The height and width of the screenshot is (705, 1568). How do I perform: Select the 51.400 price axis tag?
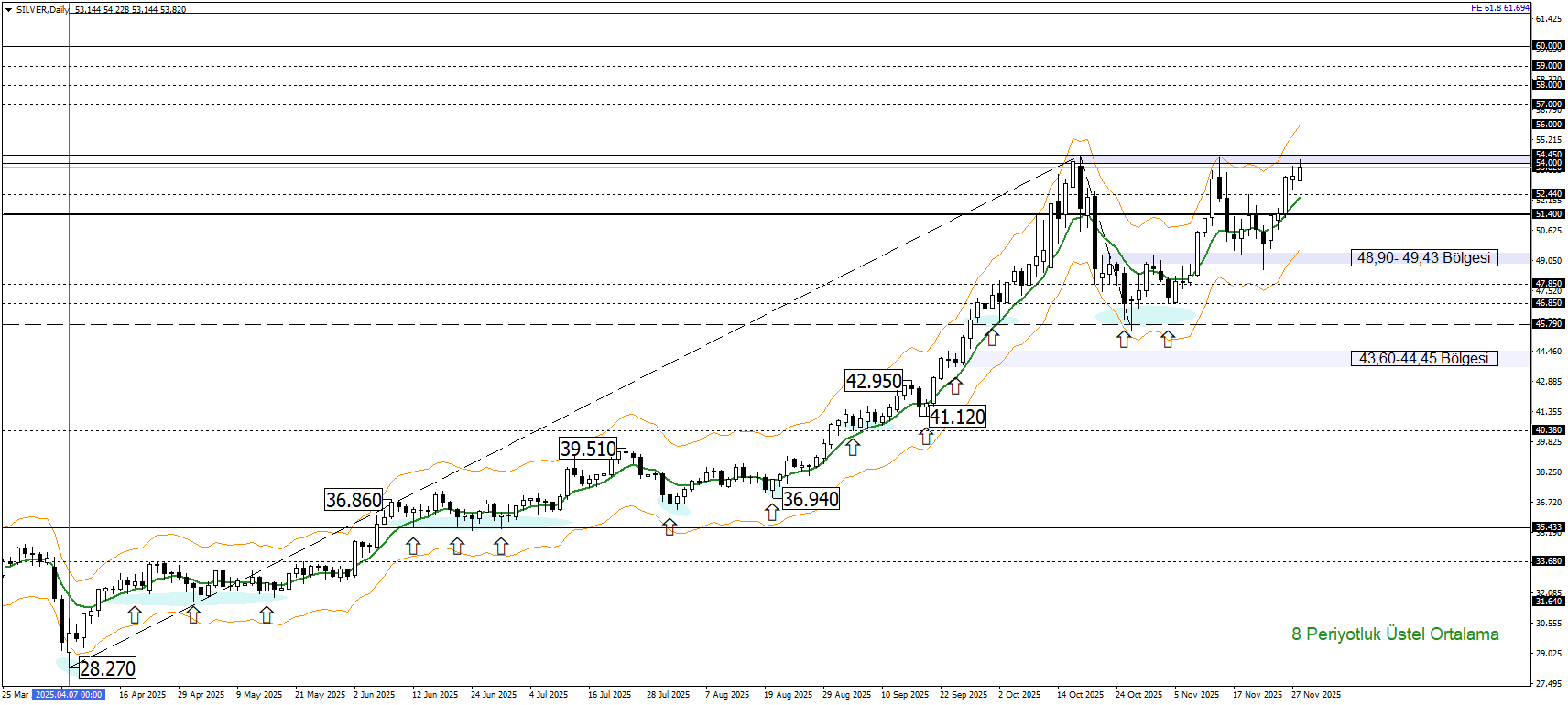pyautogui.click(x=1548, y=214)
